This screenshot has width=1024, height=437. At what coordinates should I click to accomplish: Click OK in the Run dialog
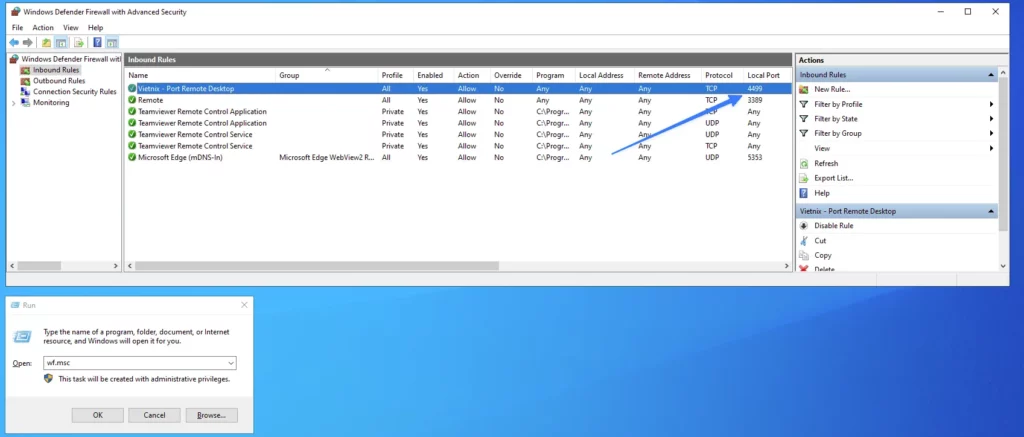click(x=98, y=415)
